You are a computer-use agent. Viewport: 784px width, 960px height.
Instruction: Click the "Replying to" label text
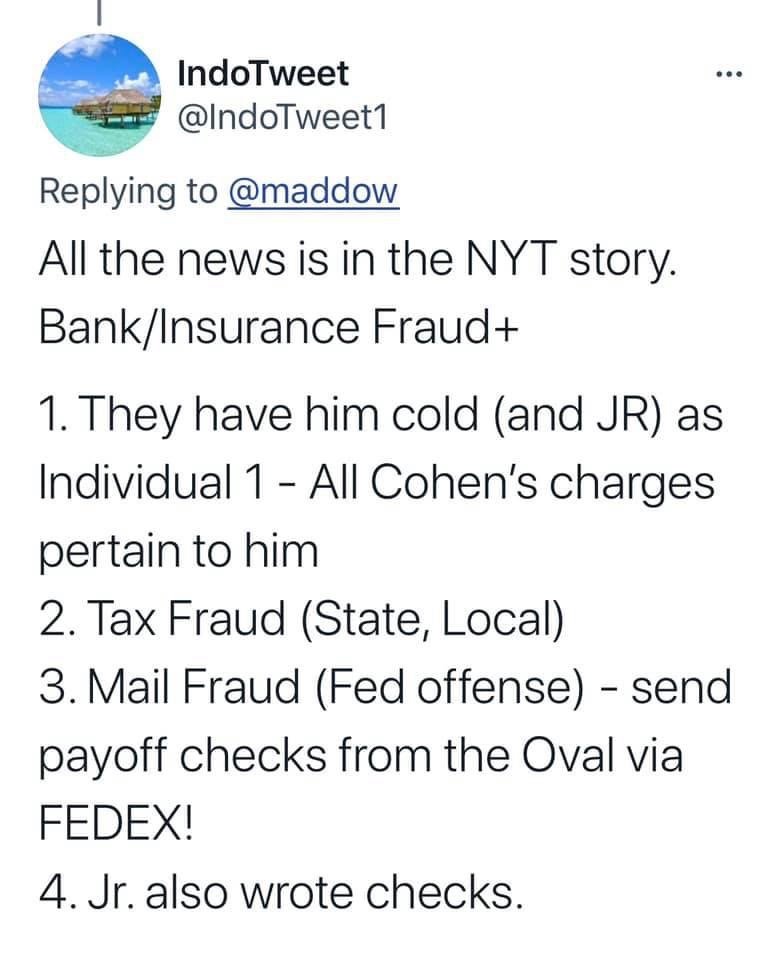tap(127, 190)
